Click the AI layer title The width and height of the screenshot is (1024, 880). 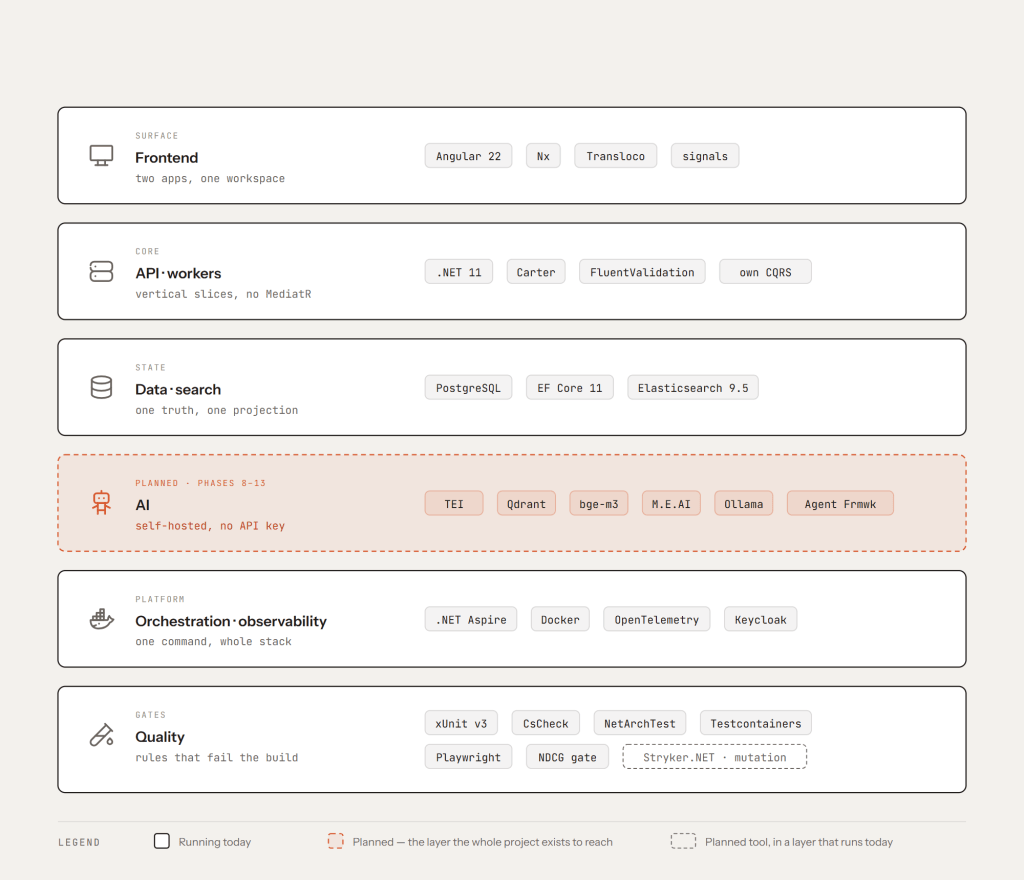142,505
